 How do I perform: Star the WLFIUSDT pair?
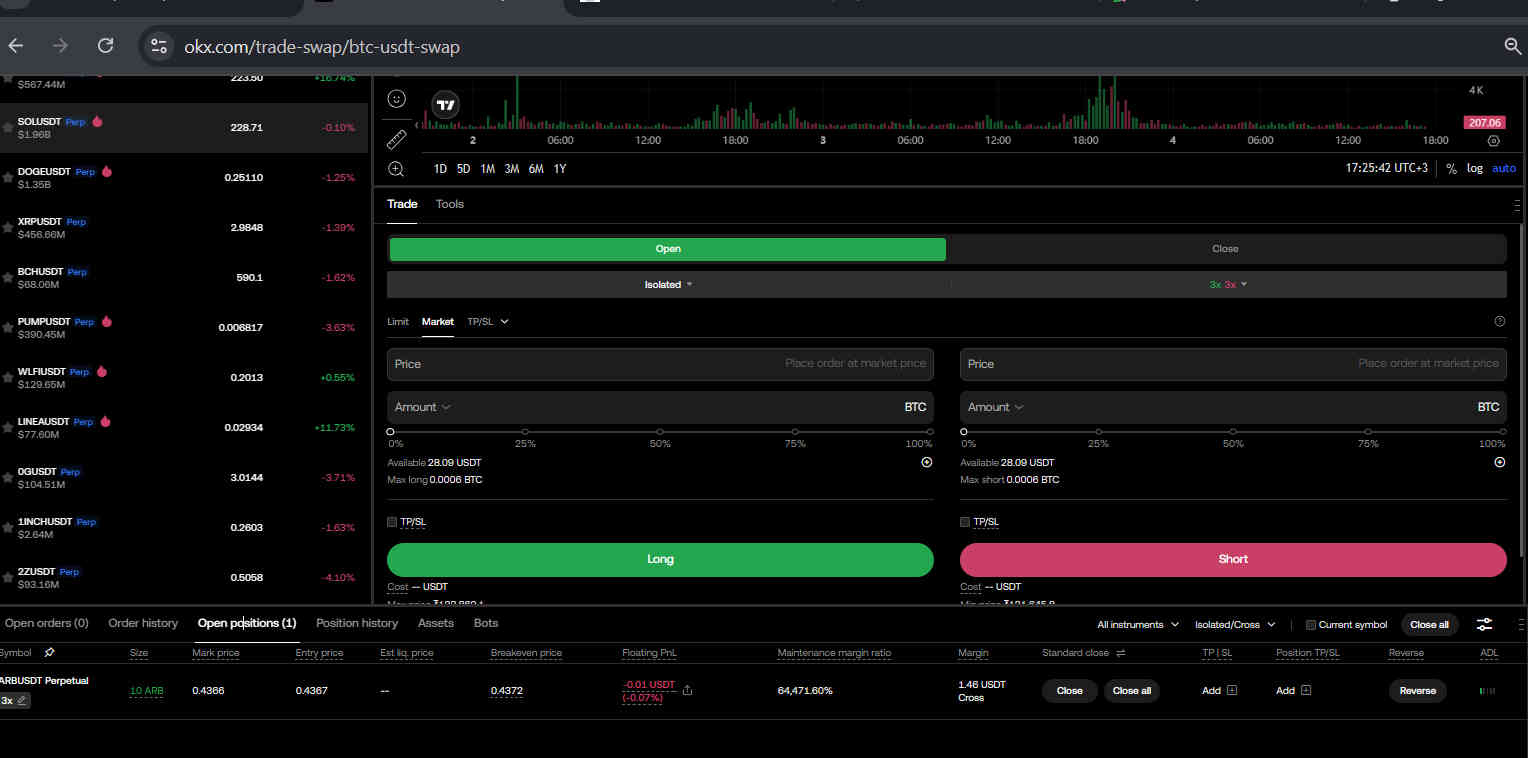(x=7, y=377)
